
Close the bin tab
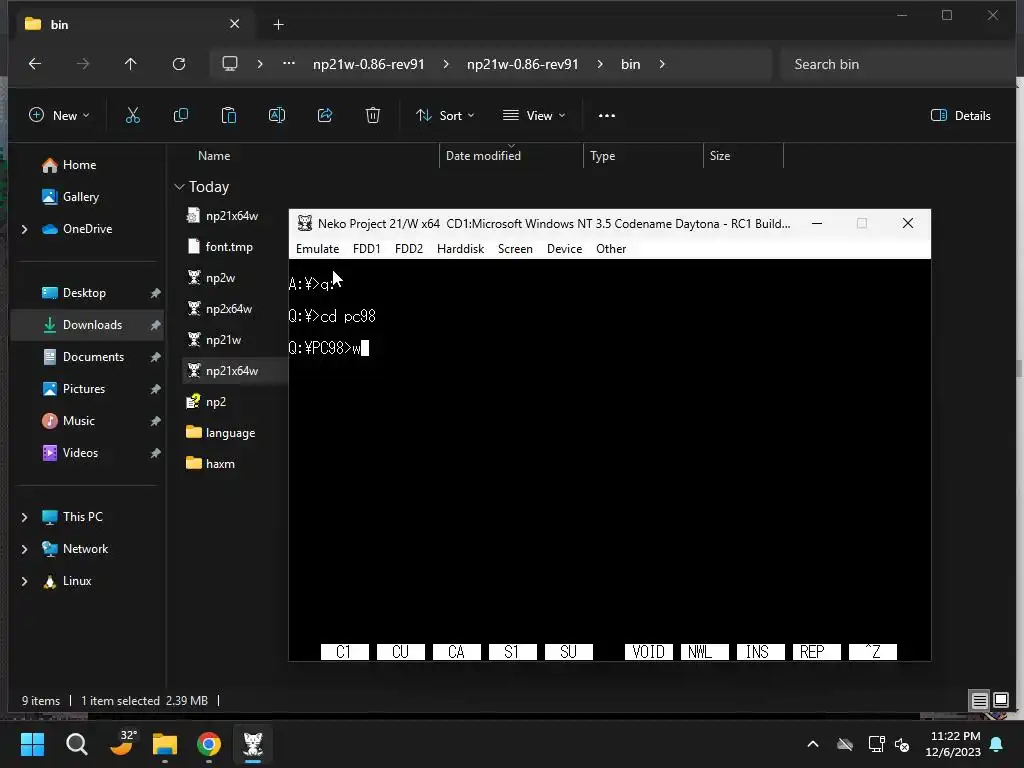(234, 24)
